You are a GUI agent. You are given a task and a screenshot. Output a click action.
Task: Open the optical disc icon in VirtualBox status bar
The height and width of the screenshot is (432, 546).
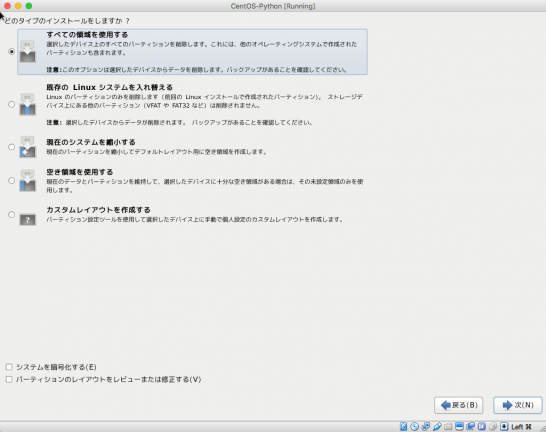click(x=414, y=426)
